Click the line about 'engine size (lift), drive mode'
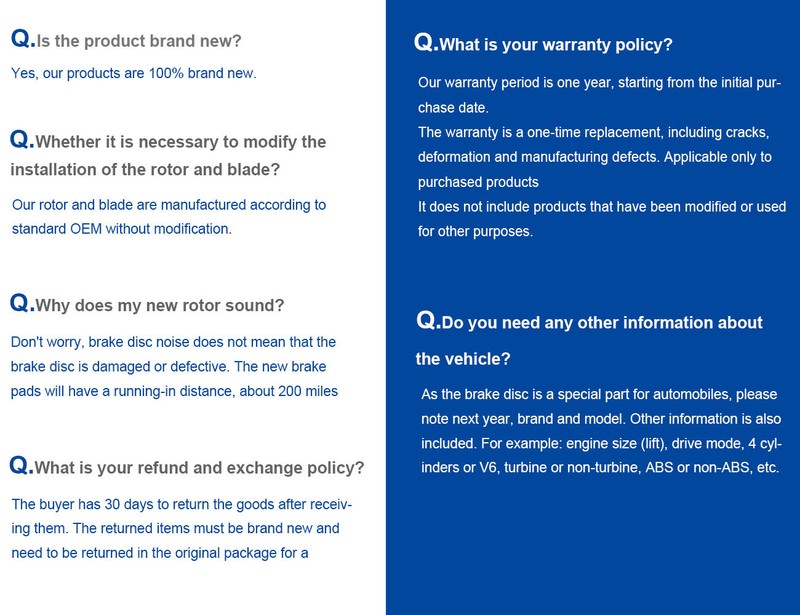This screenshot has width=800, height=615. pyautogui.click(x=601, y=443)
